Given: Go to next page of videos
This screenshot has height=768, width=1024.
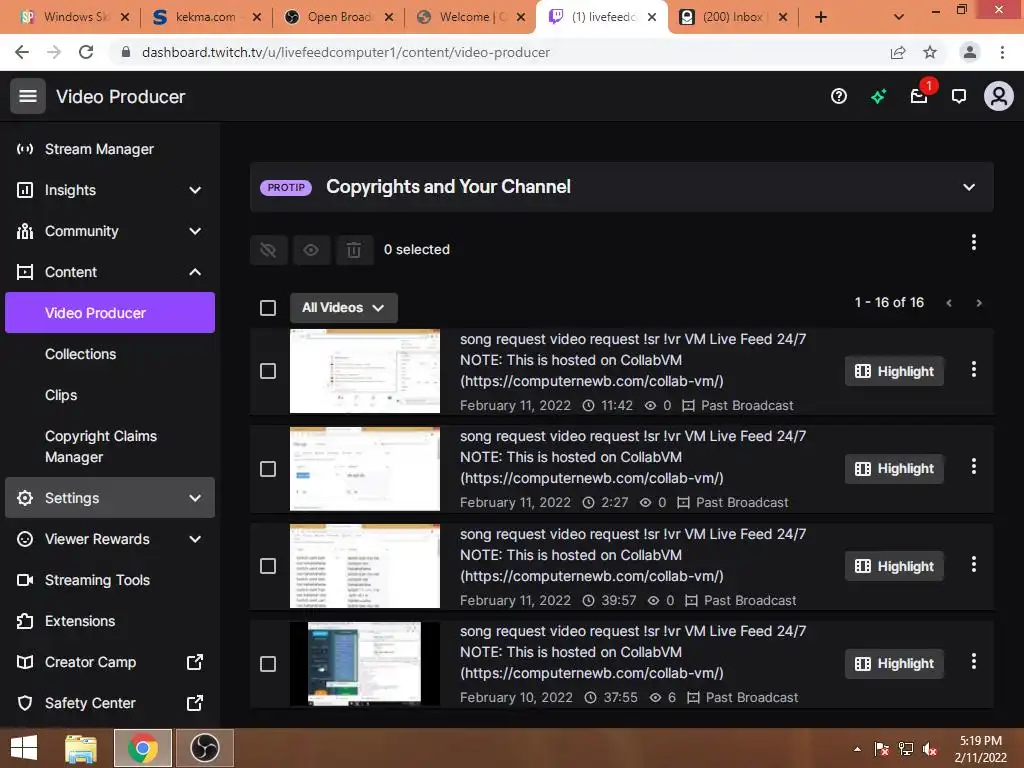Looking at the screenshot, I should coord(978,303).
